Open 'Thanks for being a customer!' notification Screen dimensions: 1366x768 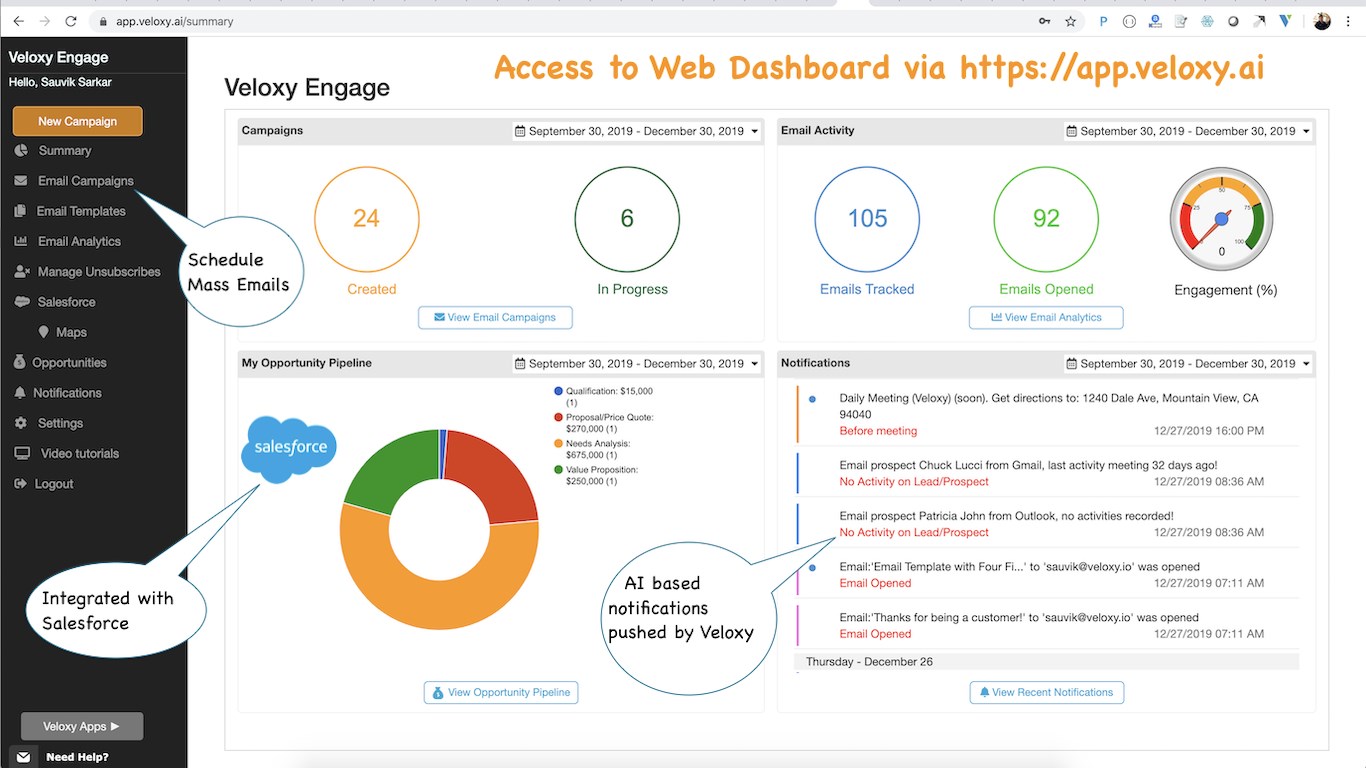click(1048, 625)
